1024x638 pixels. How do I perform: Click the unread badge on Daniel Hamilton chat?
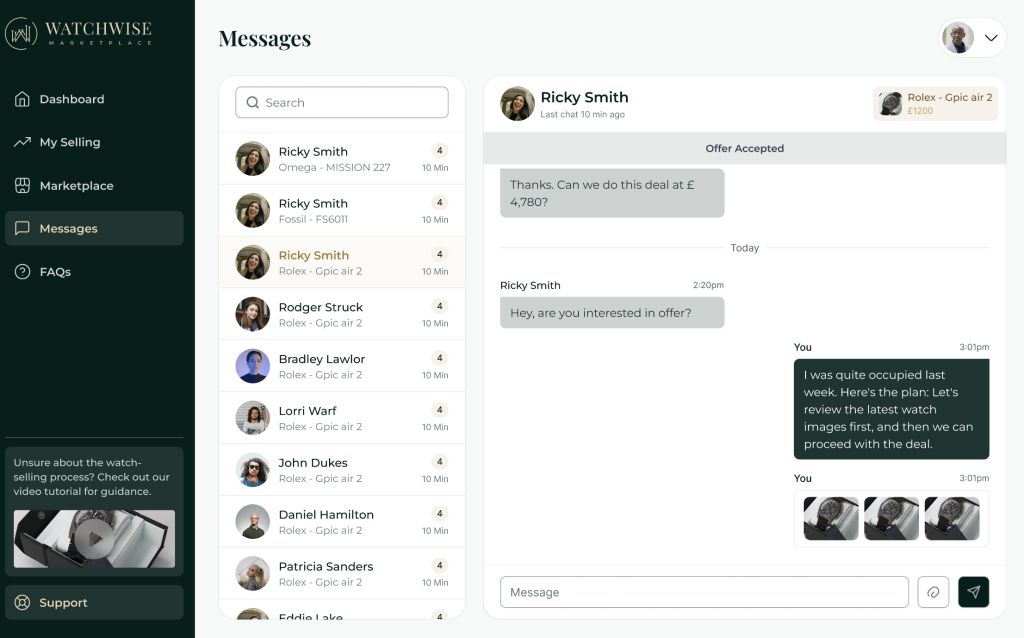(x=440, y=513)
